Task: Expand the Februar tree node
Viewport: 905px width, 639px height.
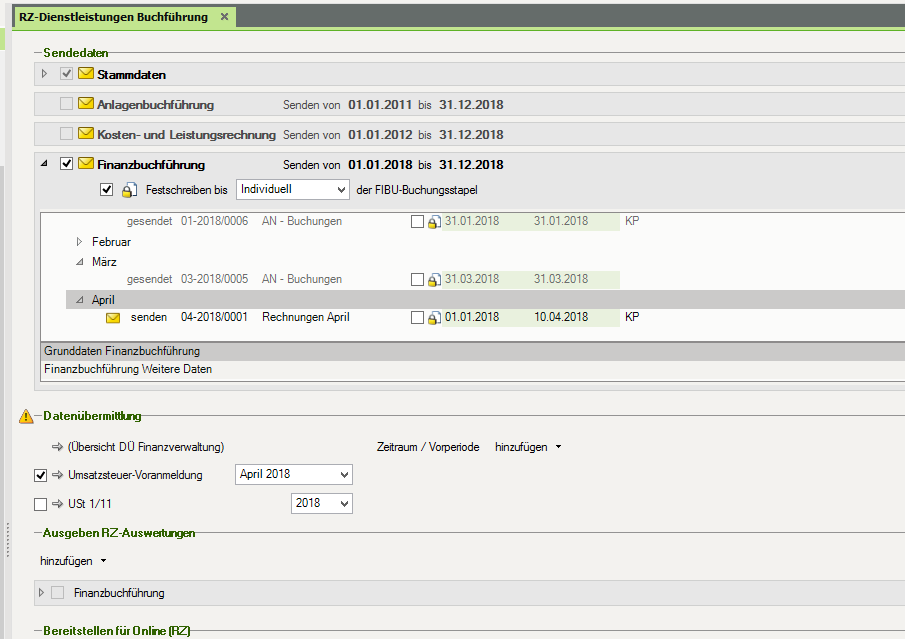Action: pos(80,242)
